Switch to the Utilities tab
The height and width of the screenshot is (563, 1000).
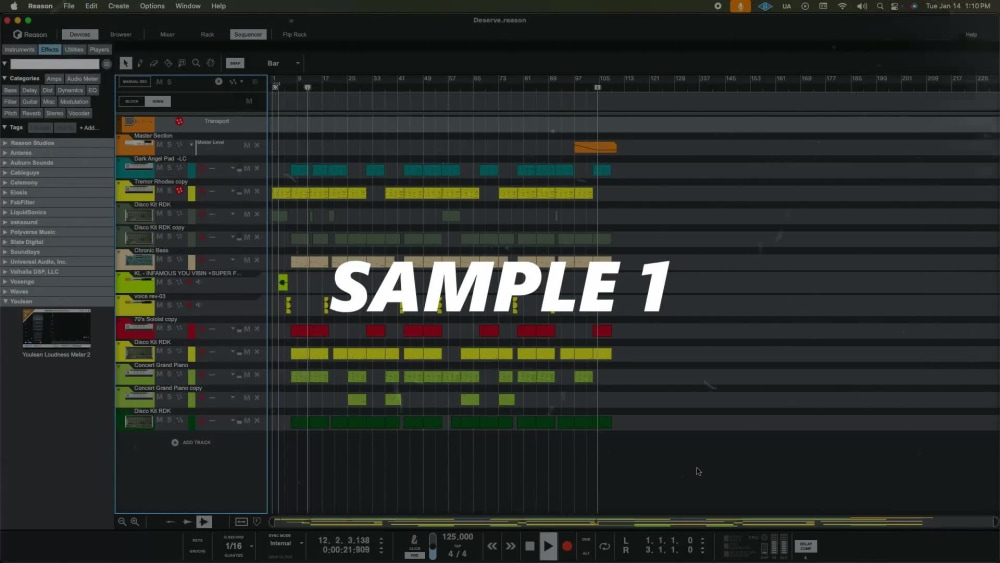coord(74,50)
